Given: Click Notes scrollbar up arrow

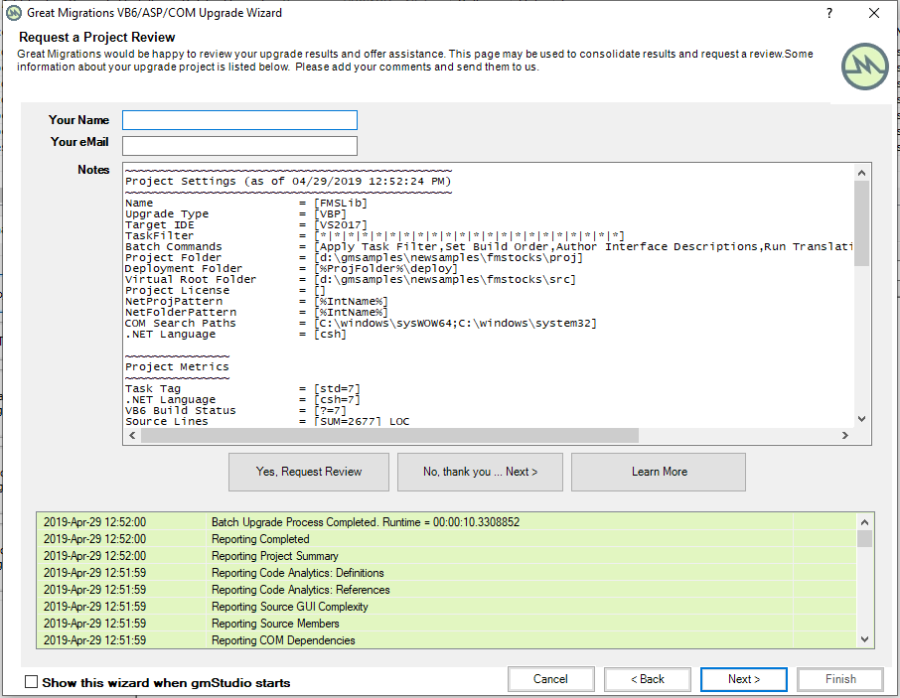Looking at the screenshot, I should click(862, 172).
